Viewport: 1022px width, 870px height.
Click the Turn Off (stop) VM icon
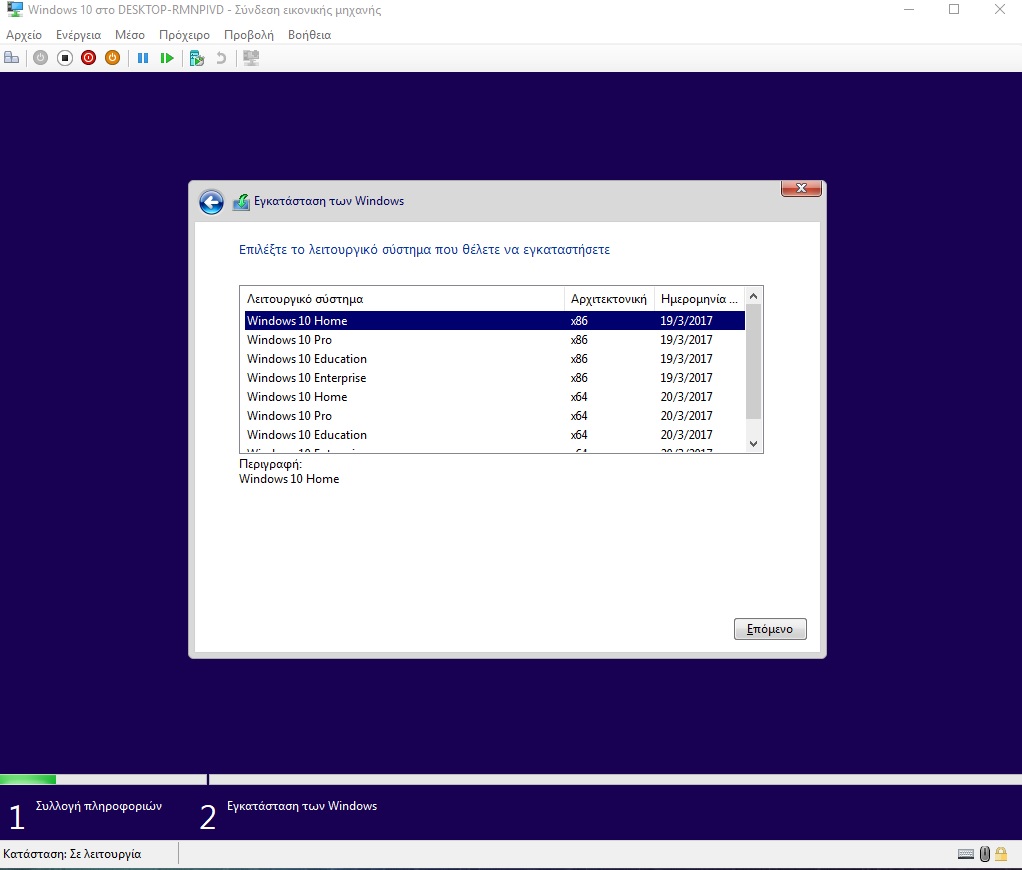[65, 58]
